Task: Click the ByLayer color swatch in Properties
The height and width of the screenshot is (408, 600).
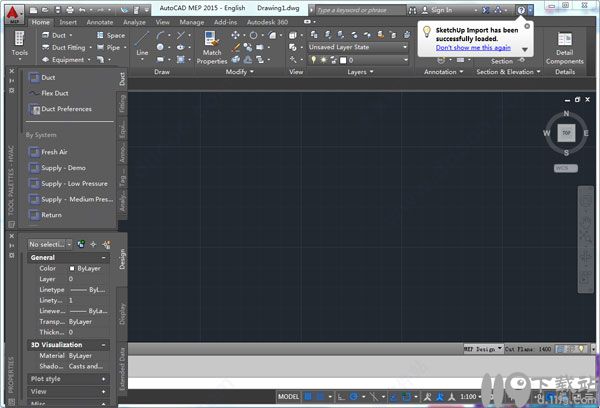Action: [72, 268]
